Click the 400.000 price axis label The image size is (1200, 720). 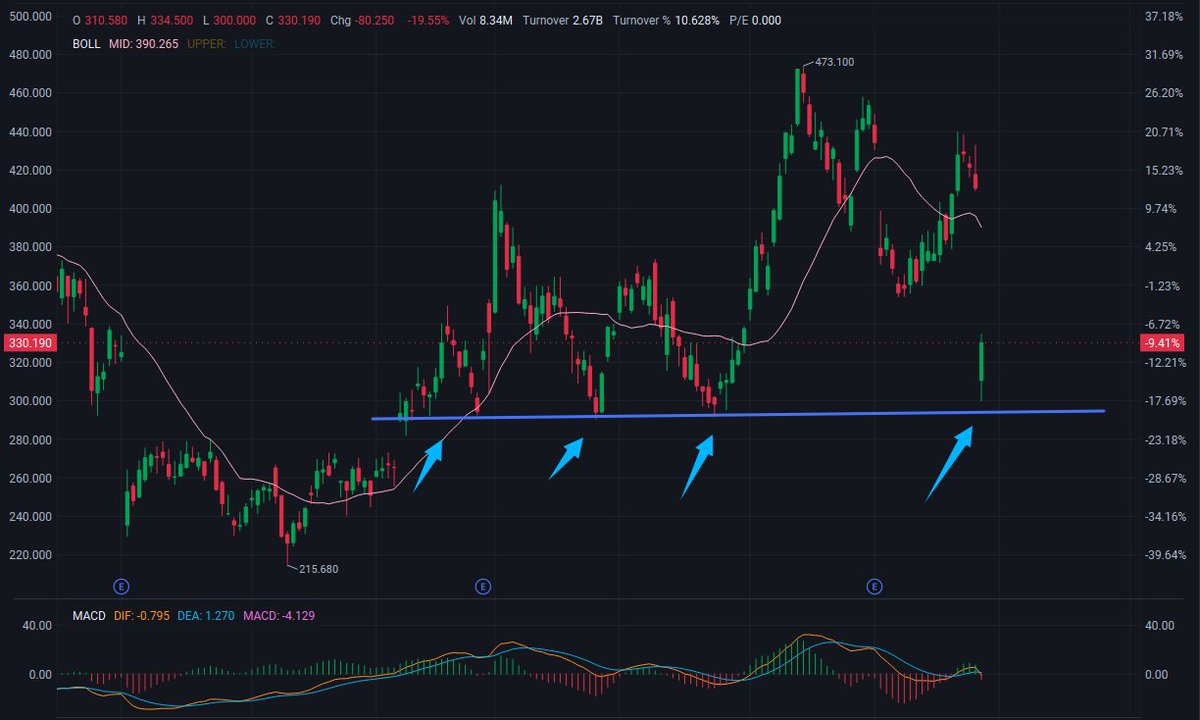[30, 209]
